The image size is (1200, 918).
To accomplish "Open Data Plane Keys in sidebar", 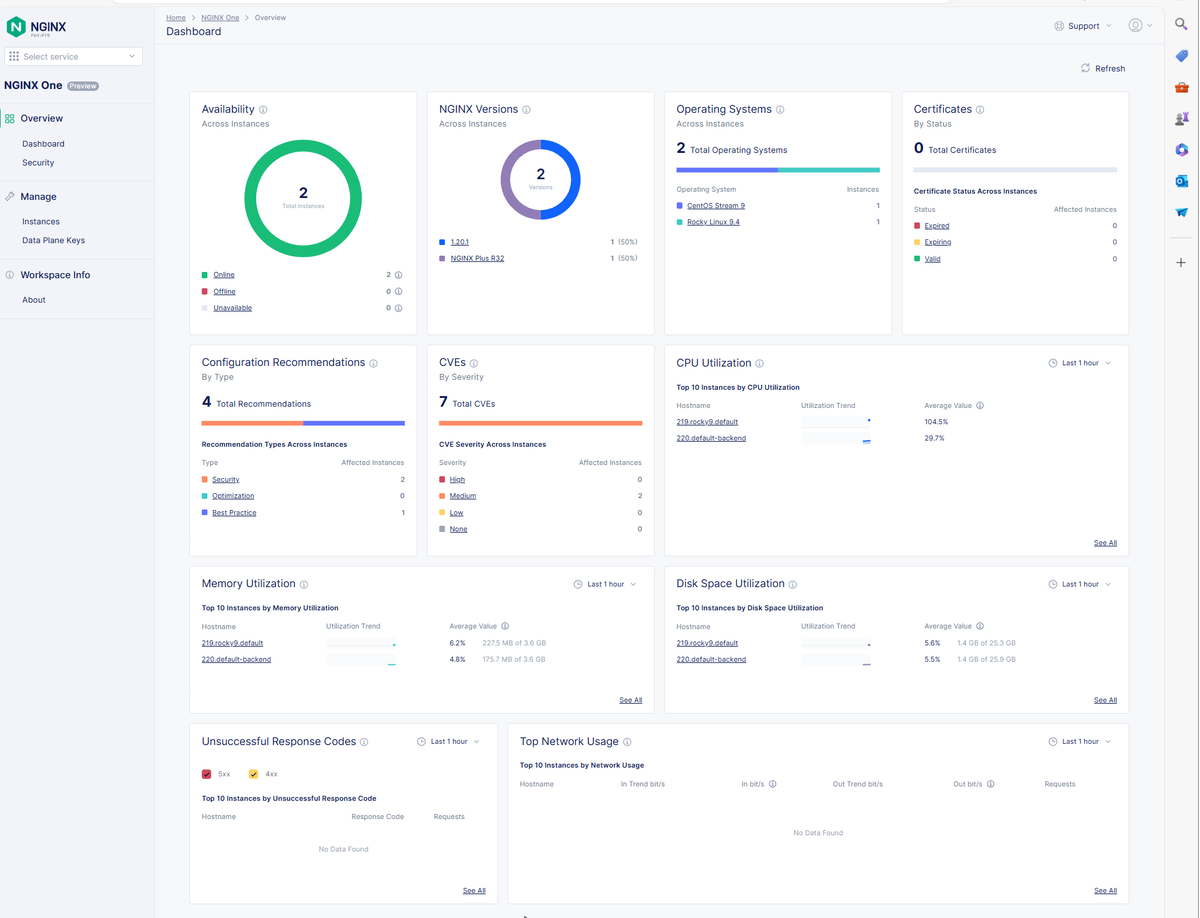I will 53,241.
